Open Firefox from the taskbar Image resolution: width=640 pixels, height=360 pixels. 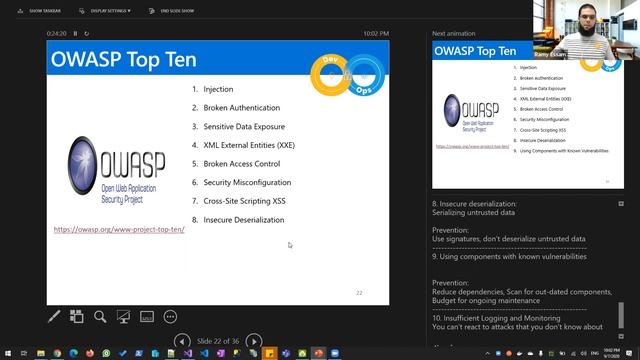(x=90, y=353)
